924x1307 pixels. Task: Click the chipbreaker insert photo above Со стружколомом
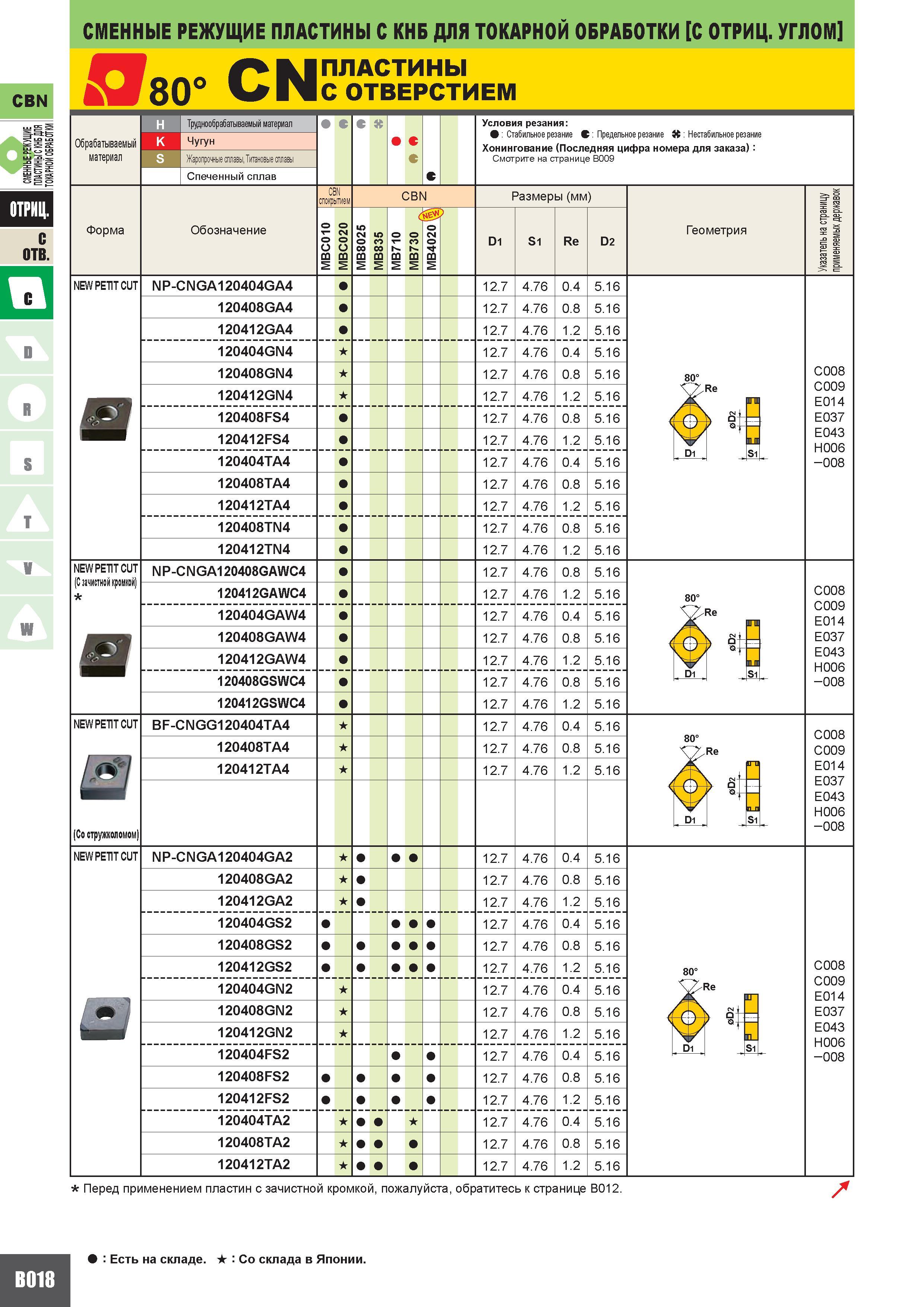click(x=105, y=778)
